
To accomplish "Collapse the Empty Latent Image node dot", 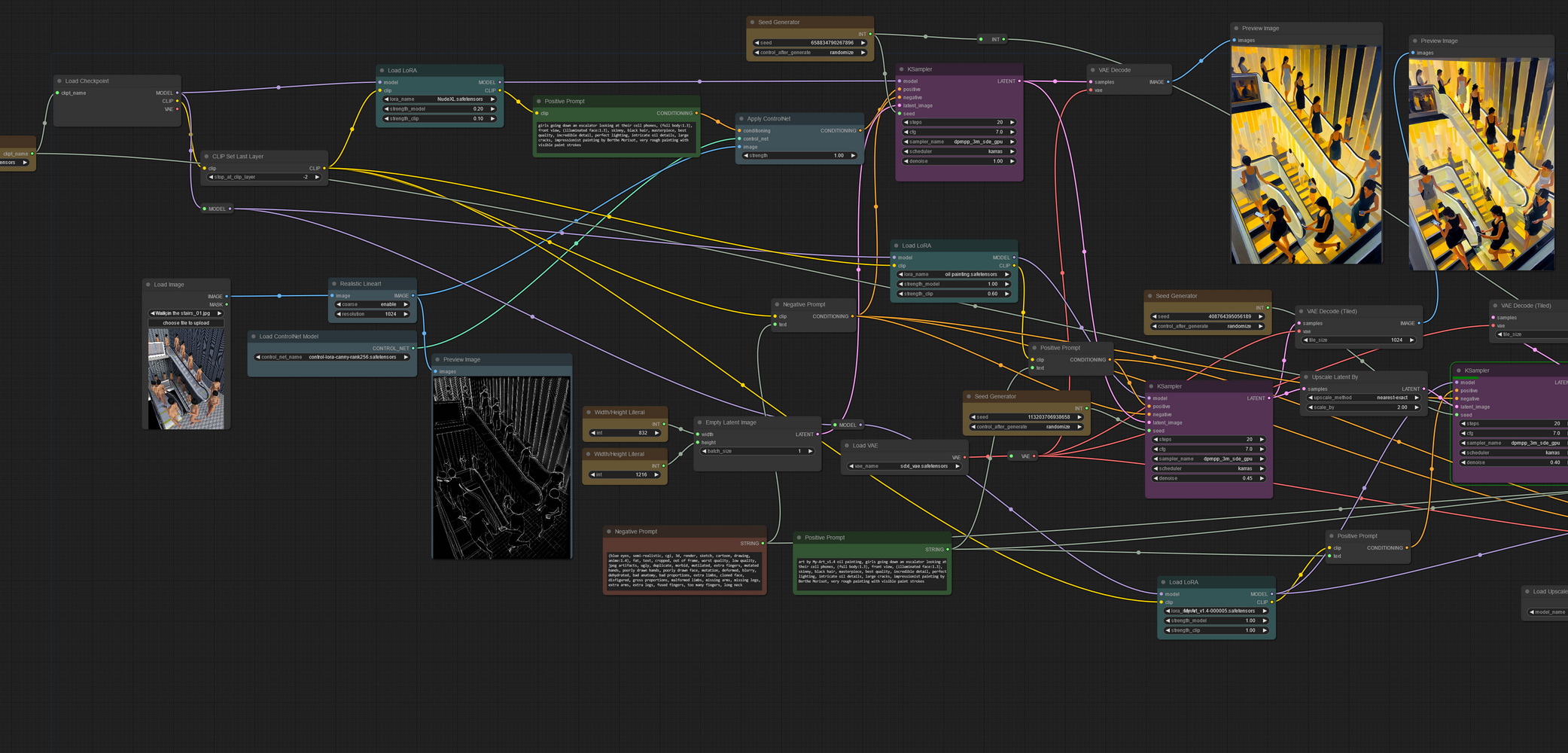I will coord(700,422).
